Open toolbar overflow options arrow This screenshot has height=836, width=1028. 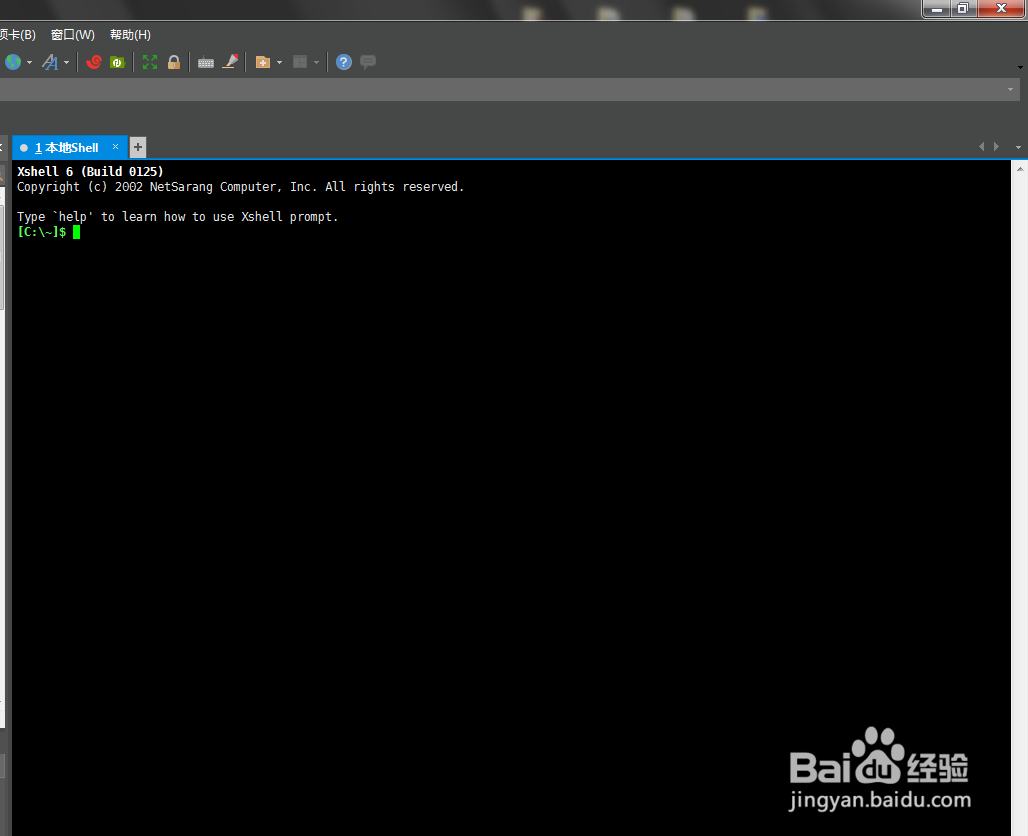tap(1020, 67)
